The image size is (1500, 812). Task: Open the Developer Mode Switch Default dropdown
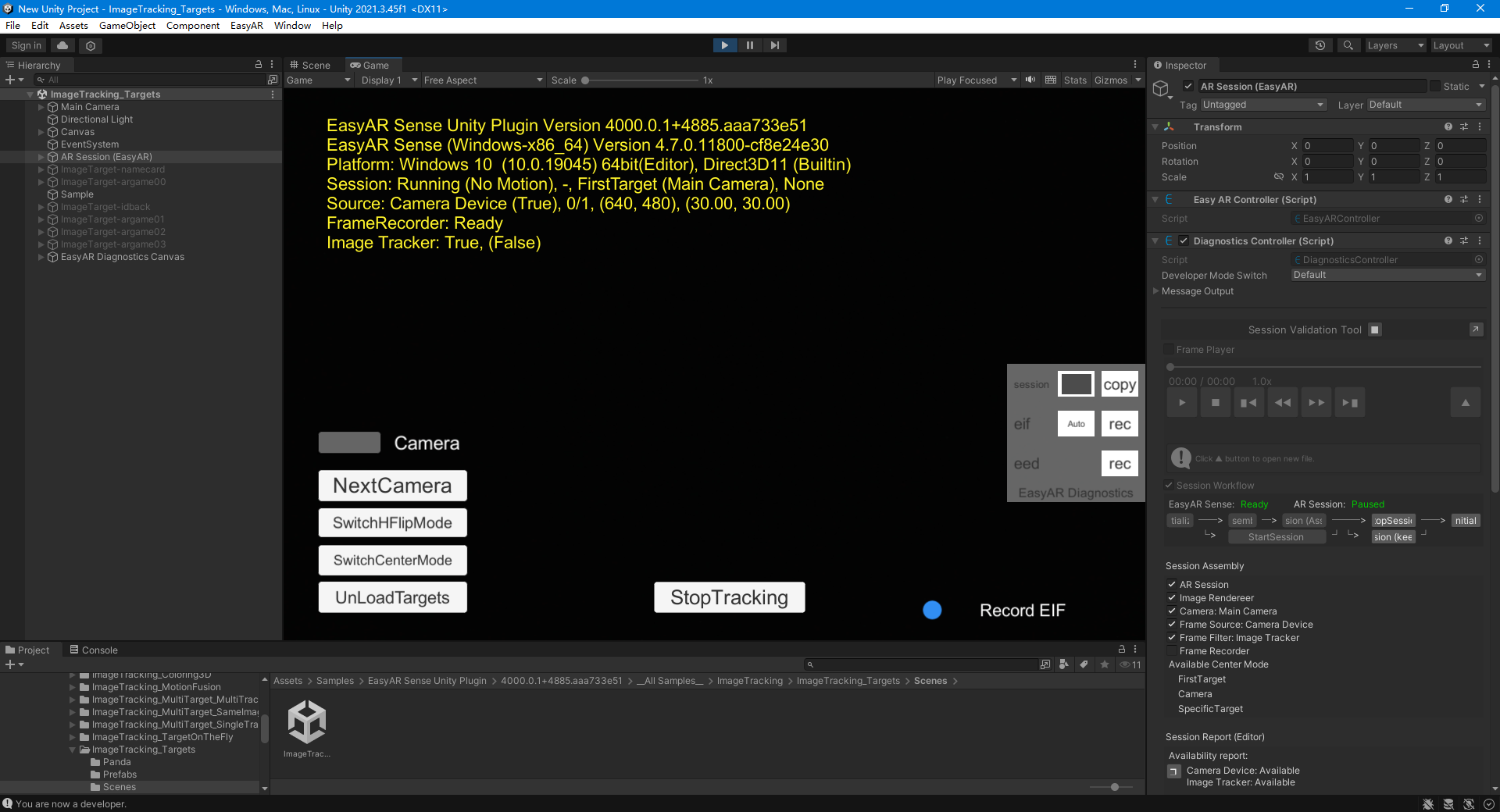point(1387,275)
